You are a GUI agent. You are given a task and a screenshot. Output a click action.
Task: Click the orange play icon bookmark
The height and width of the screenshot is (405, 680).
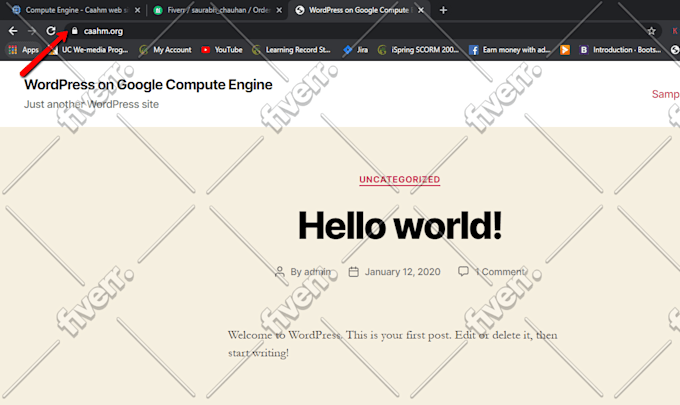[565, 50]
